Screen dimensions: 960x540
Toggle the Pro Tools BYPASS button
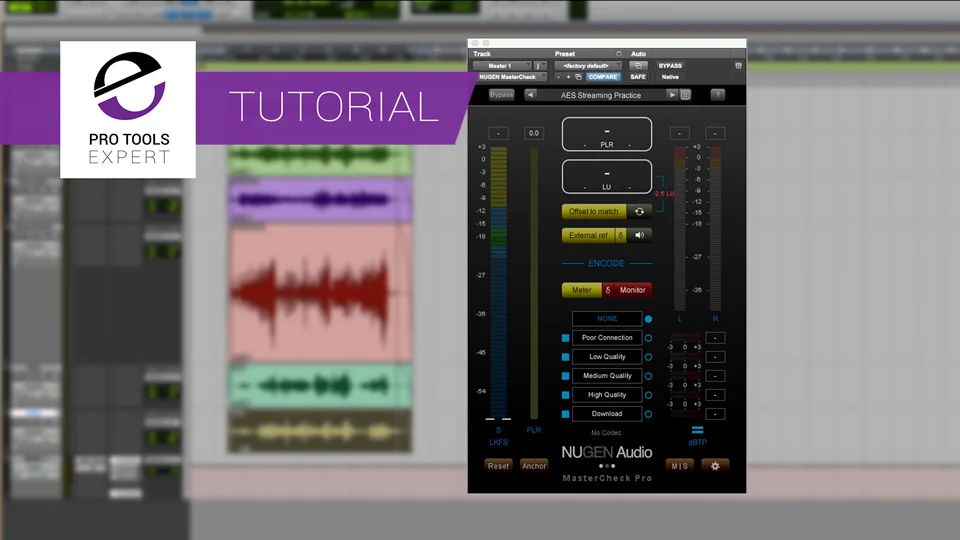tap(670, 66)
